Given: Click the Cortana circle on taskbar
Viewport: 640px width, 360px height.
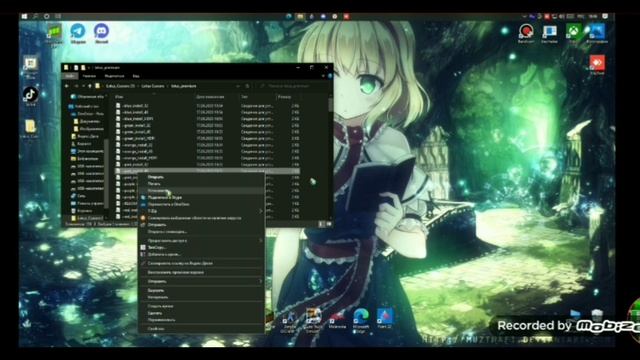Looking at the screenshot, I should click(x=47, y=16).
